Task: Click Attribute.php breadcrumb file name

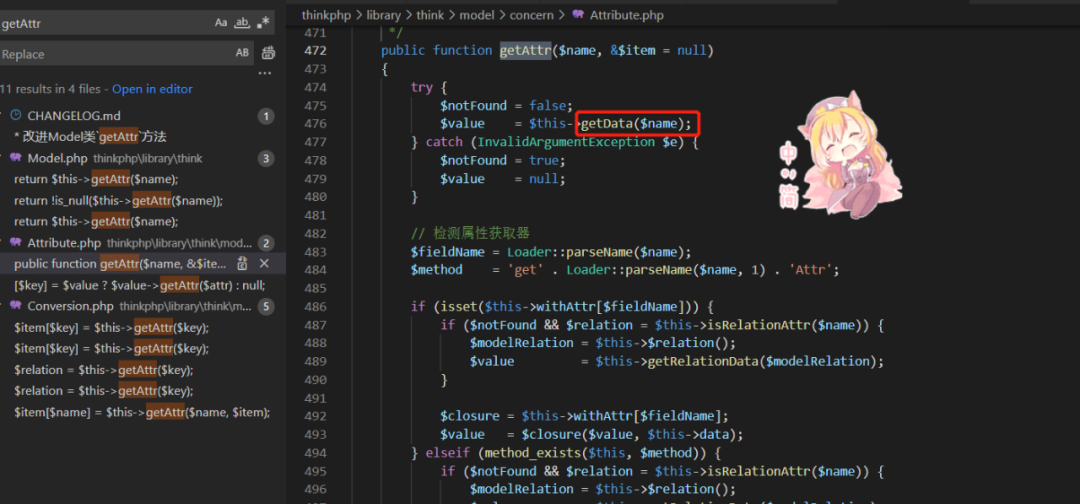Action: [627, 14]
